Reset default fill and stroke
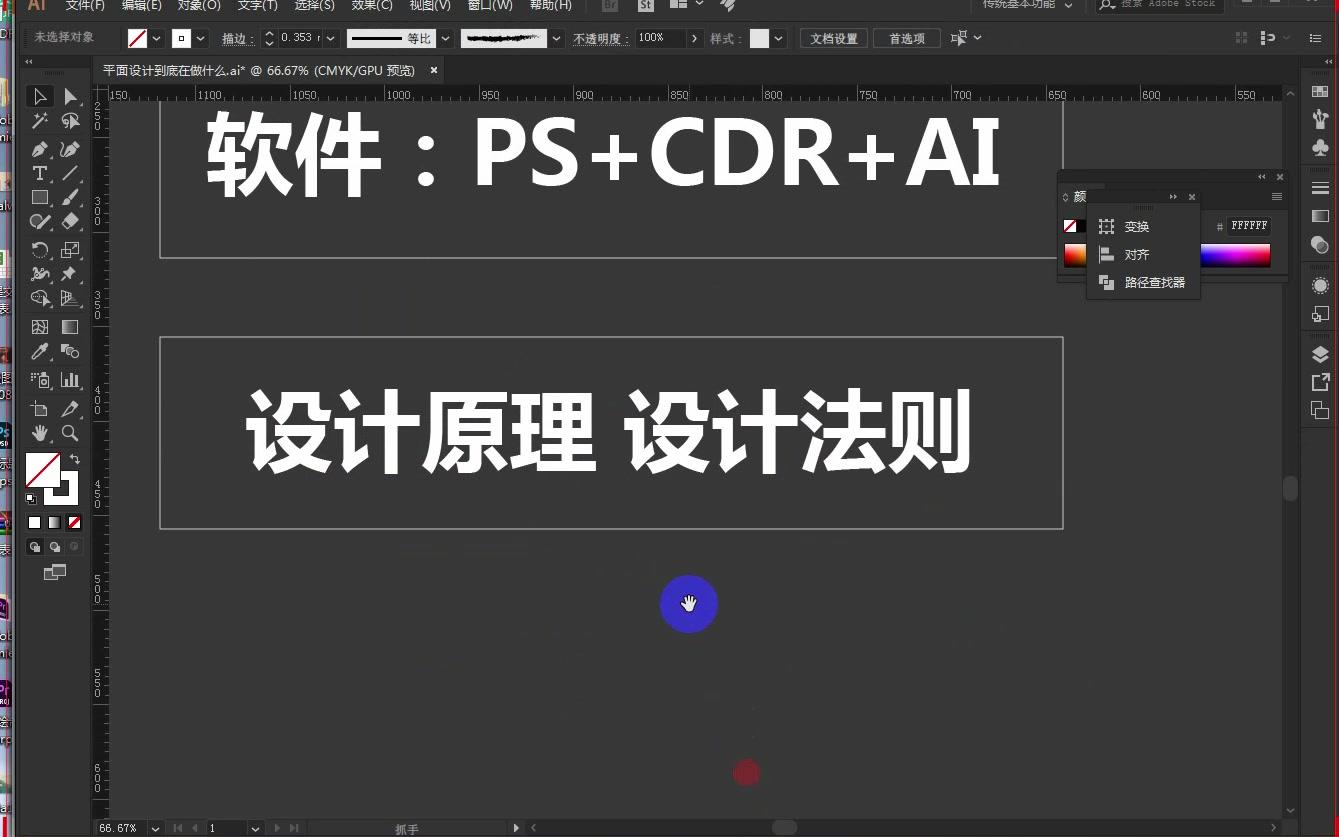This screenshot has height=837, width=1339. click(x=31, y=498)
